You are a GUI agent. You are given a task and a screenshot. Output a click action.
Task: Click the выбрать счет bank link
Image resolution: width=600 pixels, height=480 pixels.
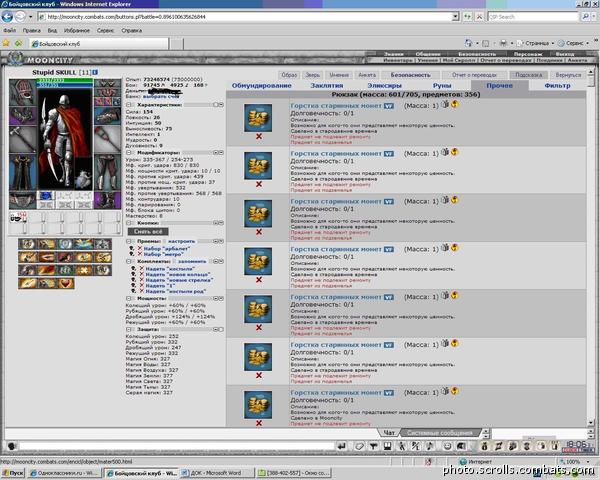click(163, 96)
